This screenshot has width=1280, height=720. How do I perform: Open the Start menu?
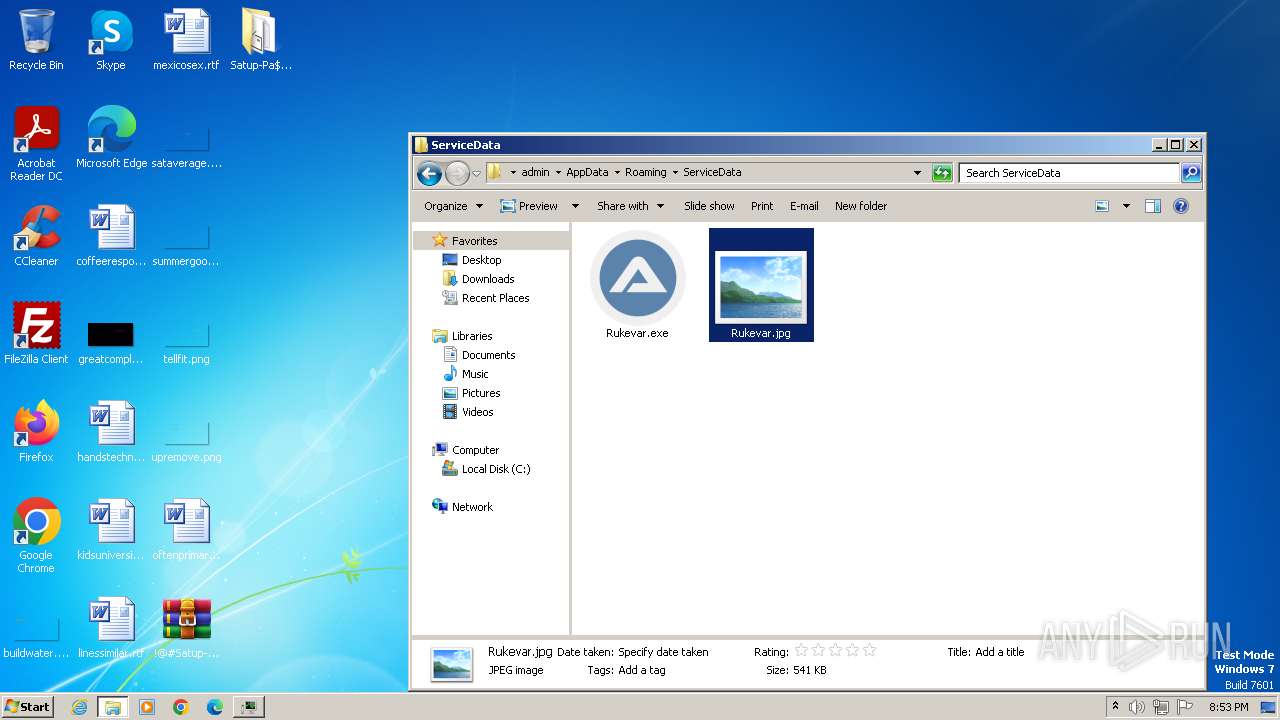click(x=28, y=707)
